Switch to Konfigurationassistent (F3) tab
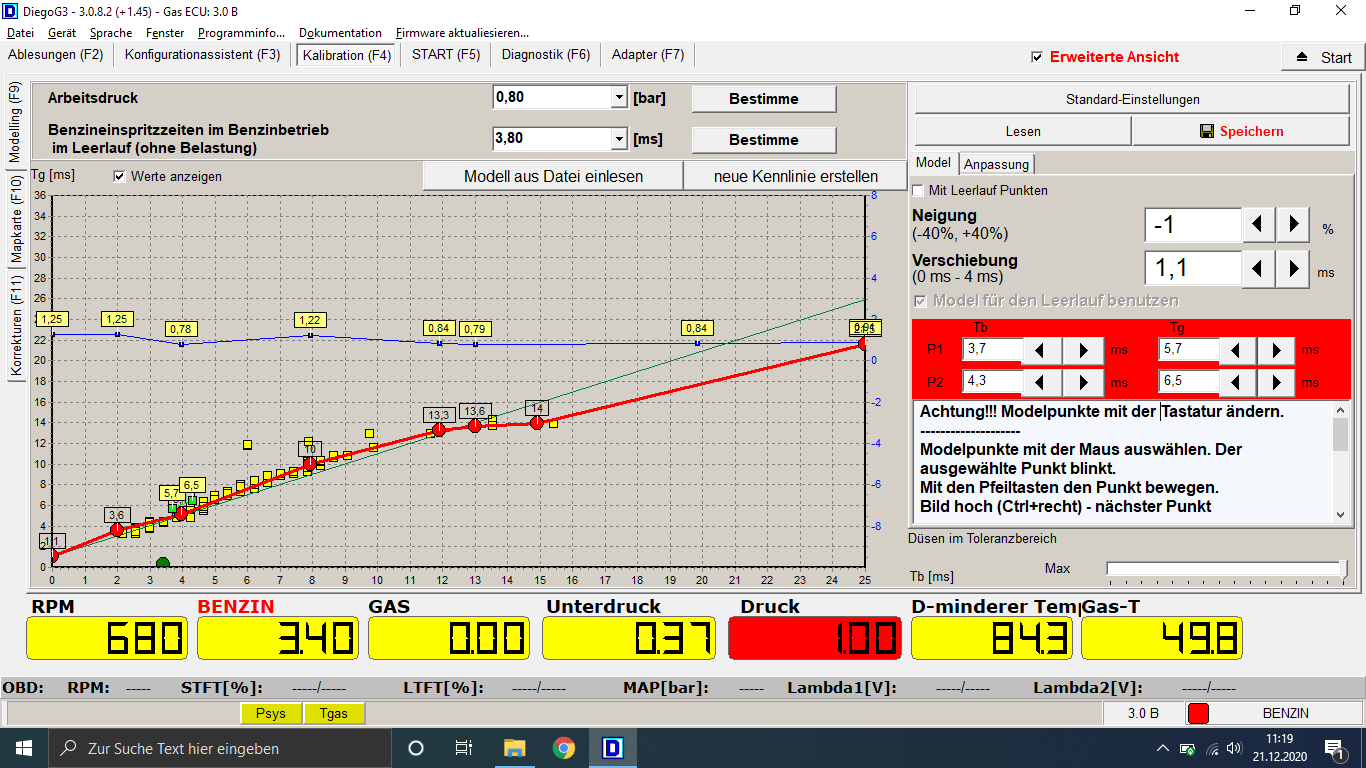Screen dimensions: 1366x768 (x=203, y=54)
